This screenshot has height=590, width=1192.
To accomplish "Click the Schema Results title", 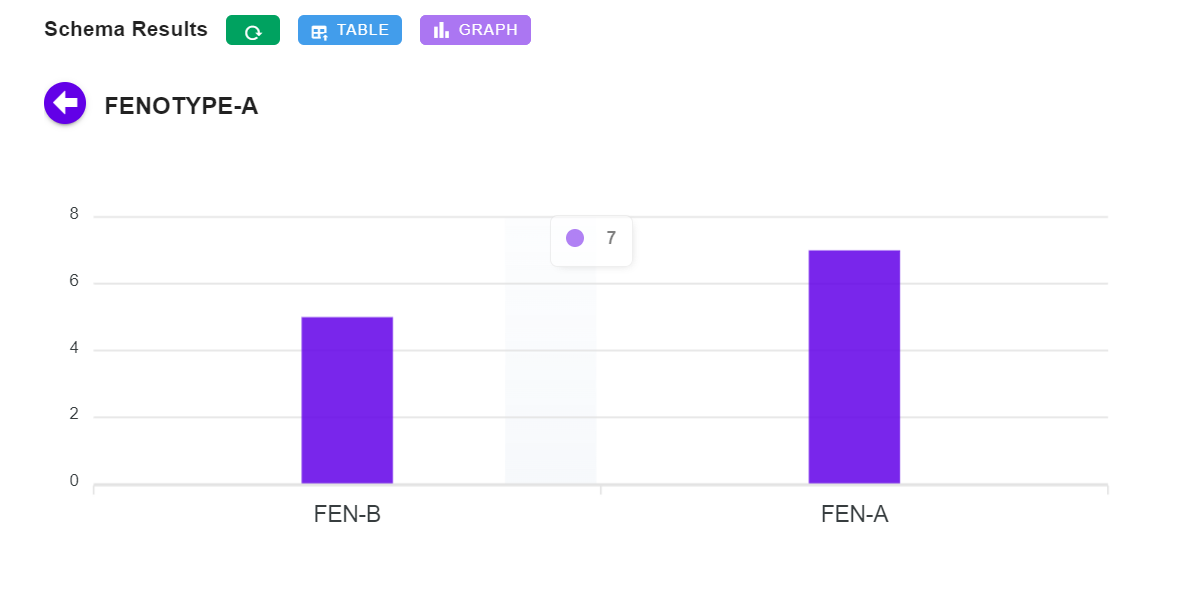I will pyautogui.click(x=126, y=30).
